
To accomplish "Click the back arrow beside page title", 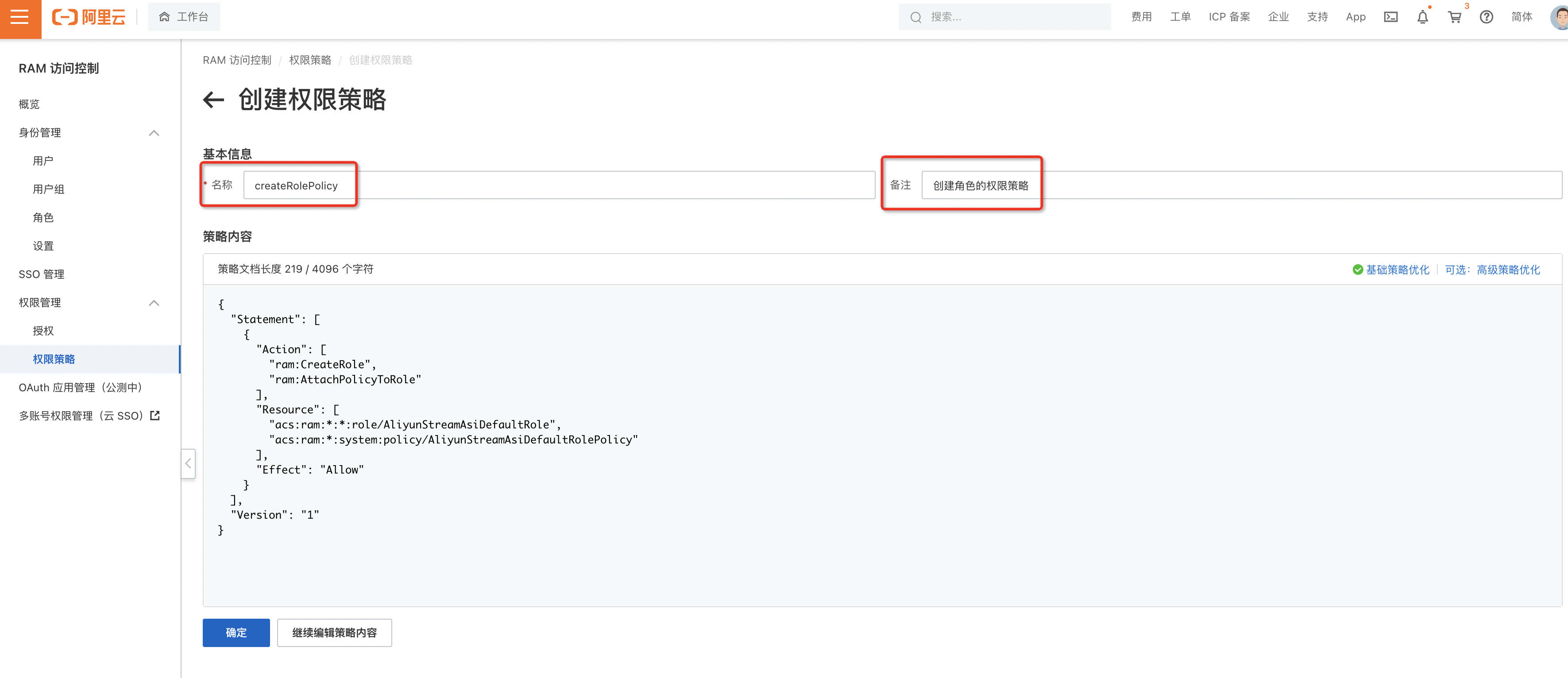I will pos(214,99).
